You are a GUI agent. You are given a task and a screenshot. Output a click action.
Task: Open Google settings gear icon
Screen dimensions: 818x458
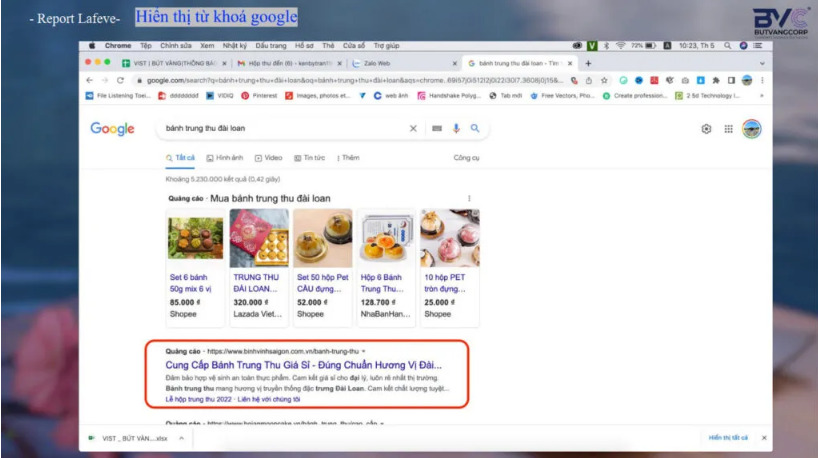click(x=706, y=129)
